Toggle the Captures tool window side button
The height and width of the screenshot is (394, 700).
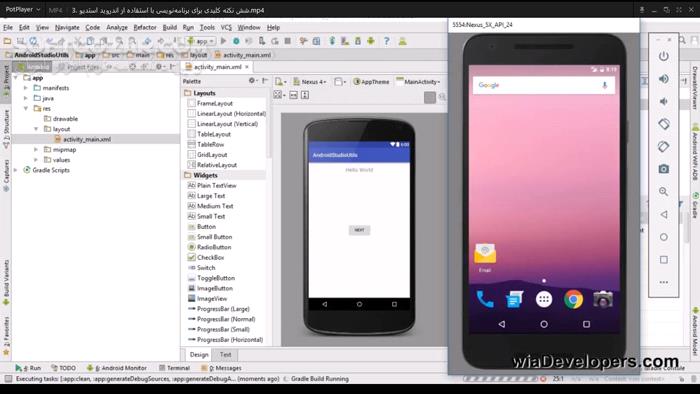[6, 175]
